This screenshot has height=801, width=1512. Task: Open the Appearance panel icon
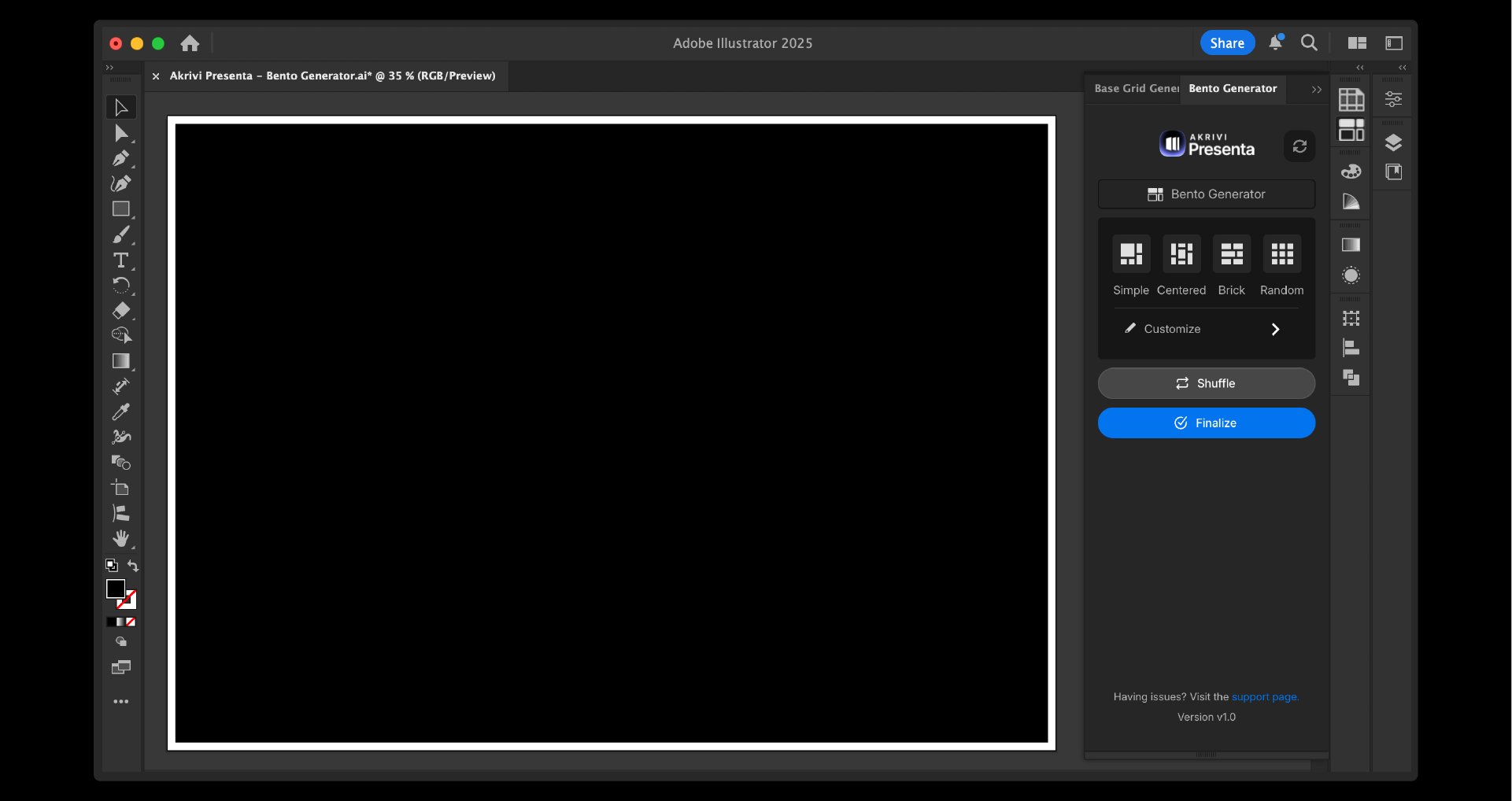[x=1351, y=275]
